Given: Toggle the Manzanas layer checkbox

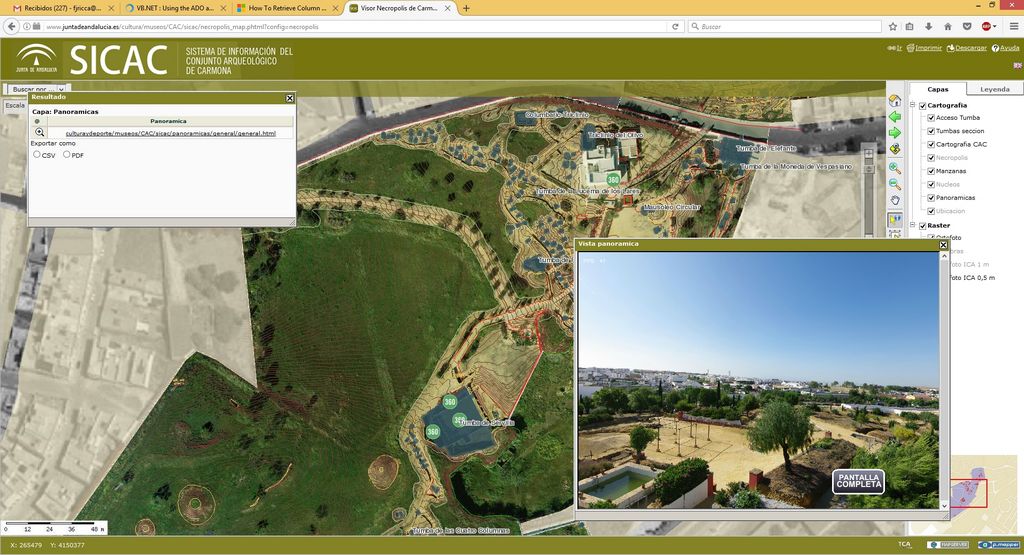Looking at the screenshot, I should (x=931, y=171).
